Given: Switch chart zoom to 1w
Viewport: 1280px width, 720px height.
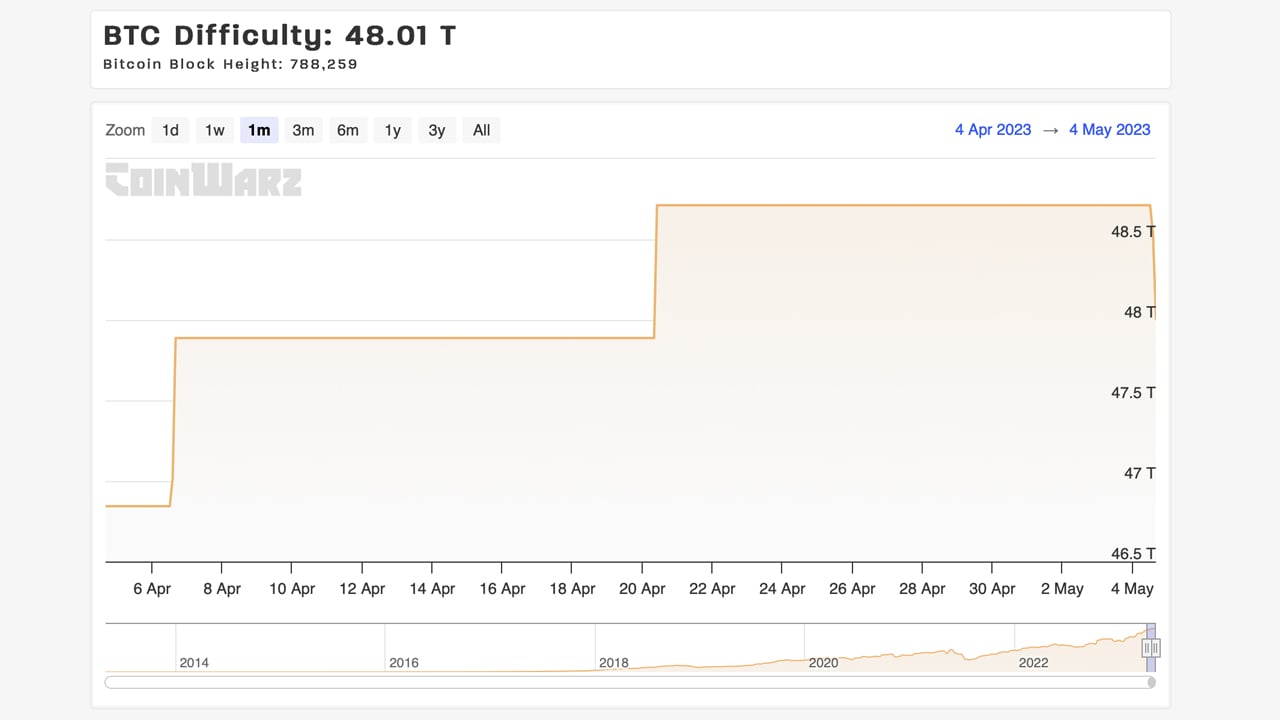Looking at the screenshot, I should pos(214,130).
